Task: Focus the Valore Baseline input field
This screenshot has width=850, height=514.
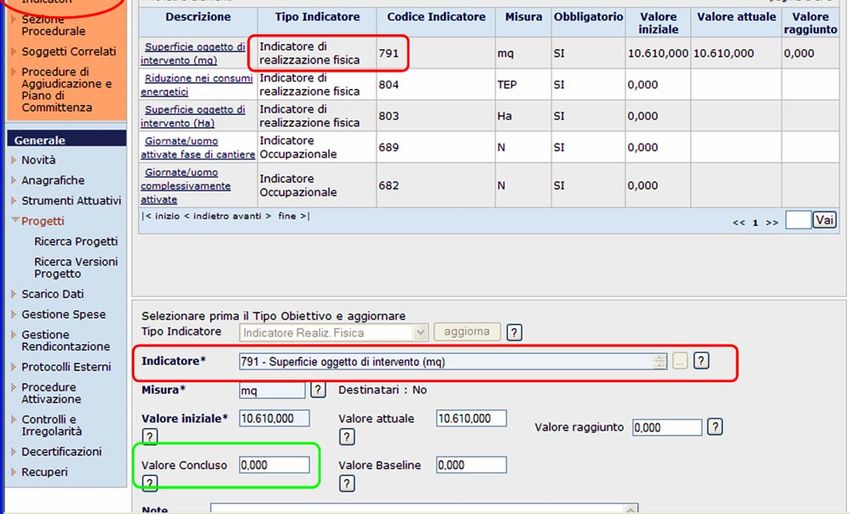Action: 471,465
